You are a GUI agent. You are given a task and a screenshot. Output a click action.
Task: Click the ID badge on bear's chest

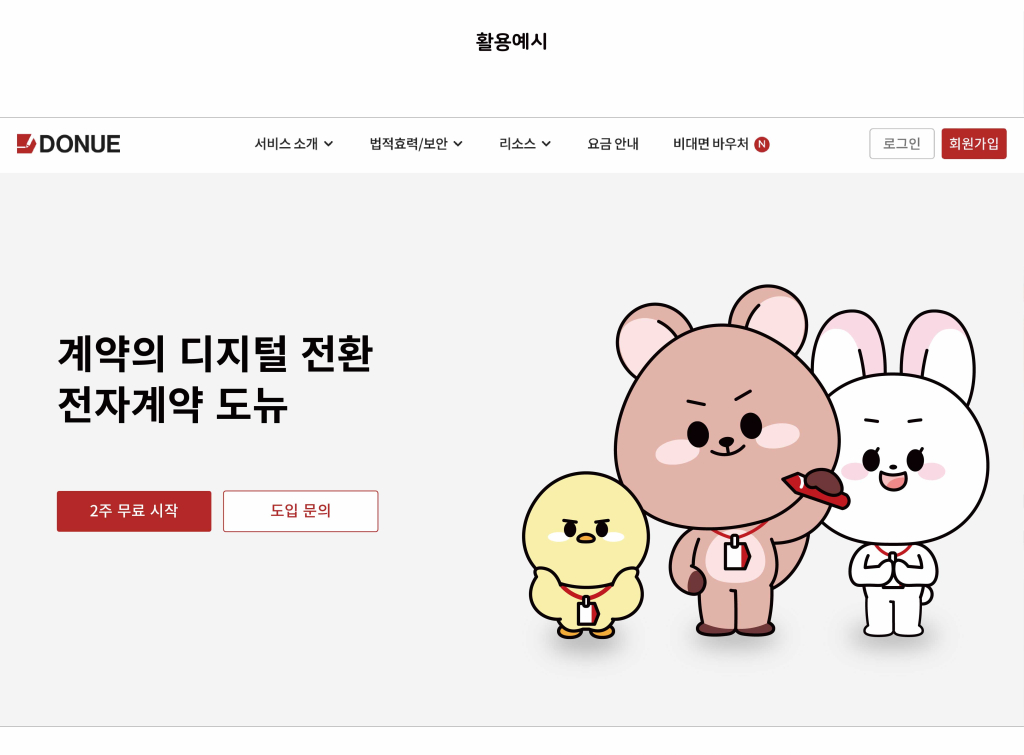click(x=736, y=554)
